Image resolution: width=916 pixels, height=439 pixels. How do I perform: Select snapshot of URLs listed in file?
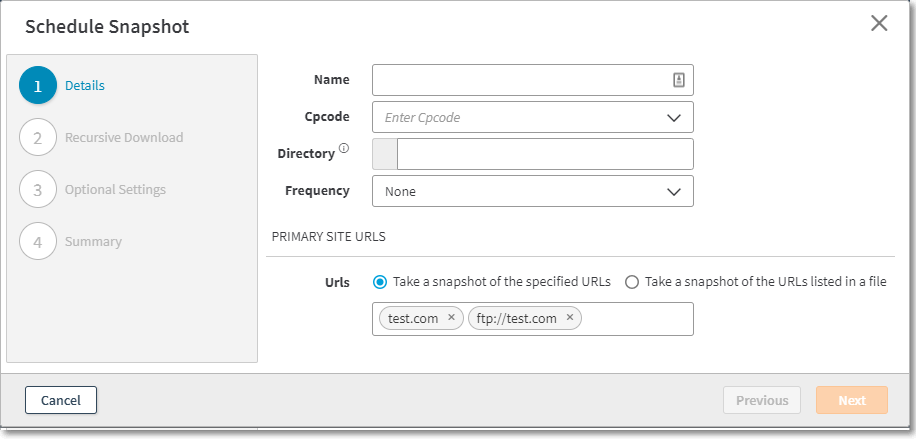pos(632,282)
